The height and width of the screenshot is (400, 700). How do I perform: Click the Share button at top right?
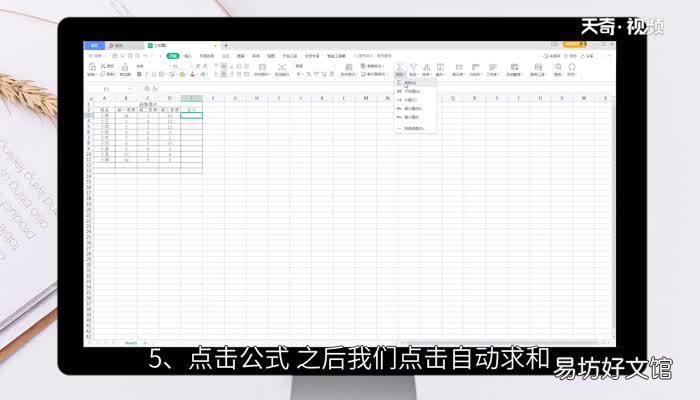coord(588,56)
